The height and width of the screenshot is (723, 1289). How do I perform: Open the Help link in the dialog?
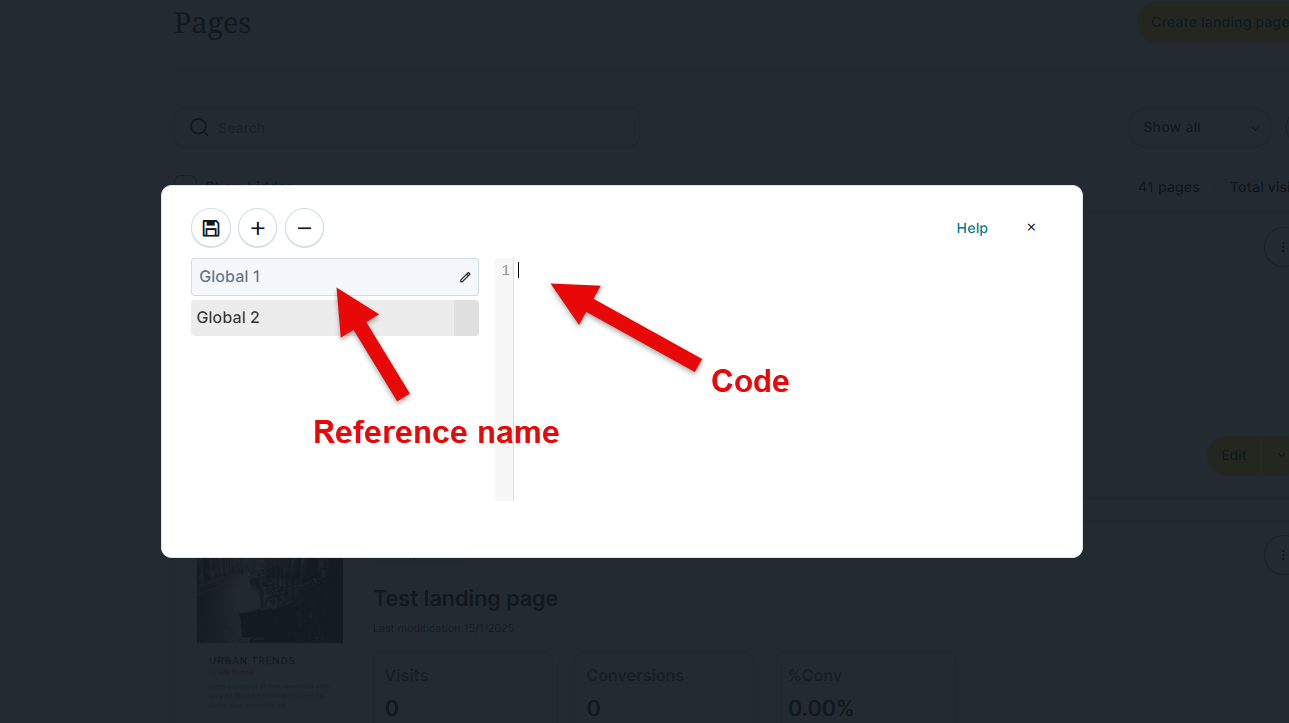[971, 228]
